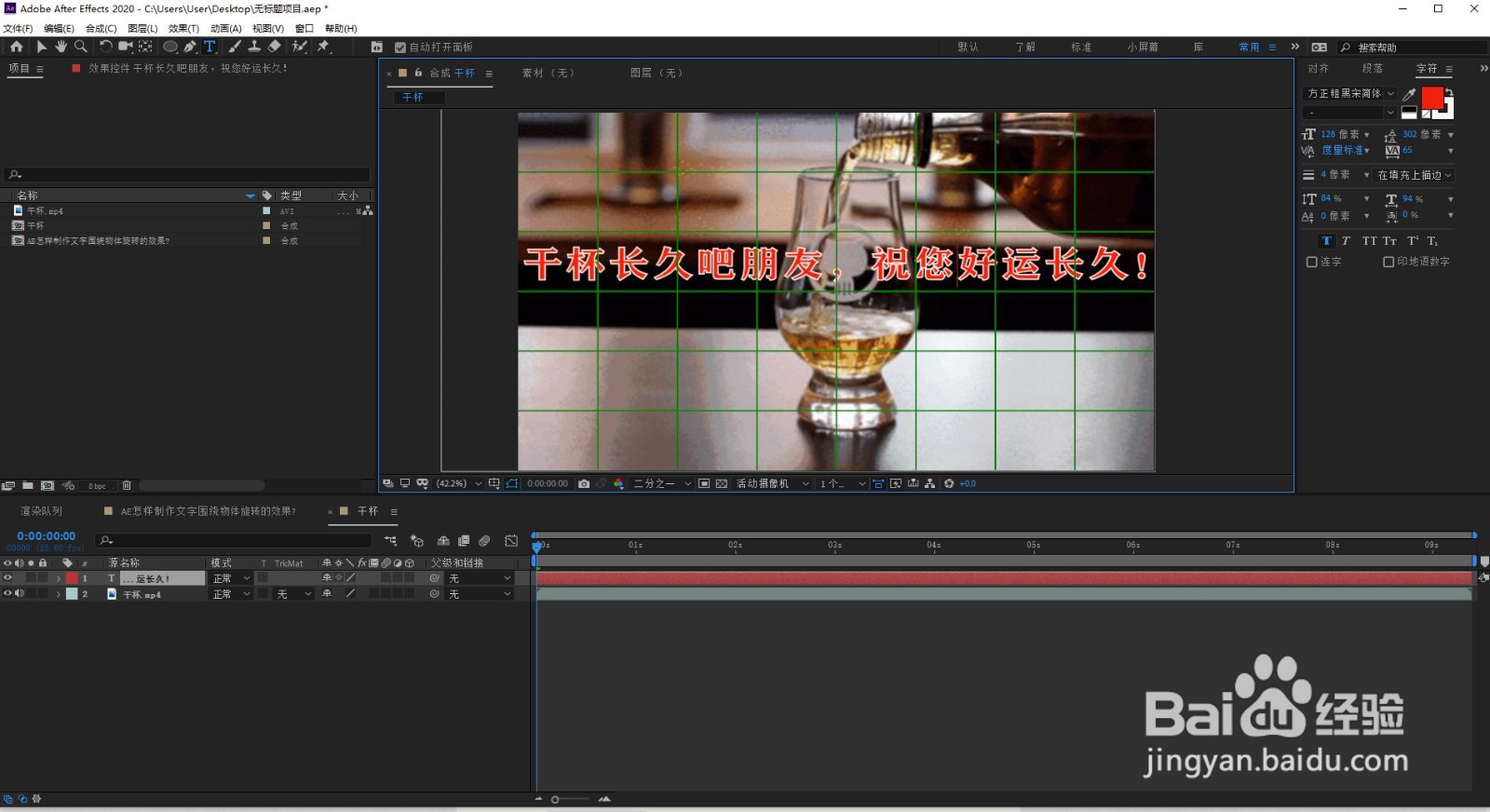The height and width of the screenshot is (812, 1490).
Task: Select 标准 workspace
Action: pos(1081,47)
